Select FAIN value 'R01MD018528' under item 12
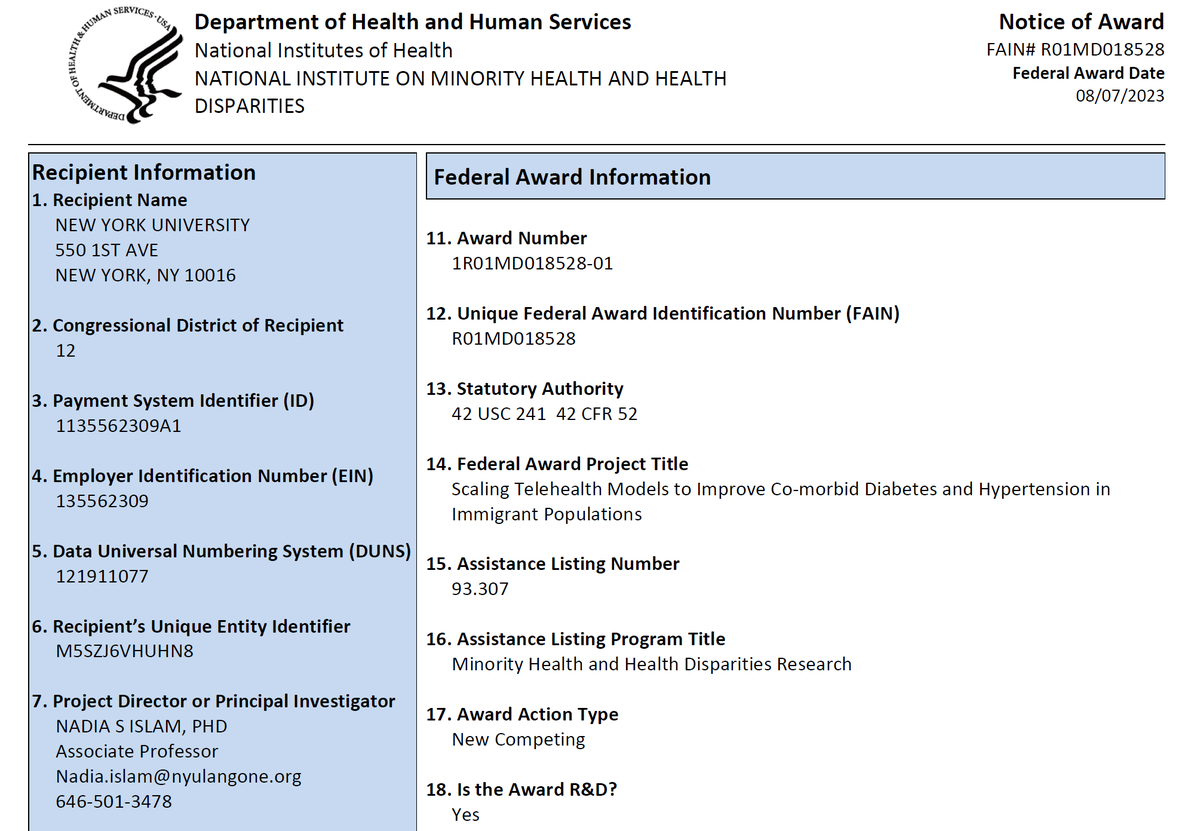Screen dimensions: 1200x831 [x=514, y=339]
